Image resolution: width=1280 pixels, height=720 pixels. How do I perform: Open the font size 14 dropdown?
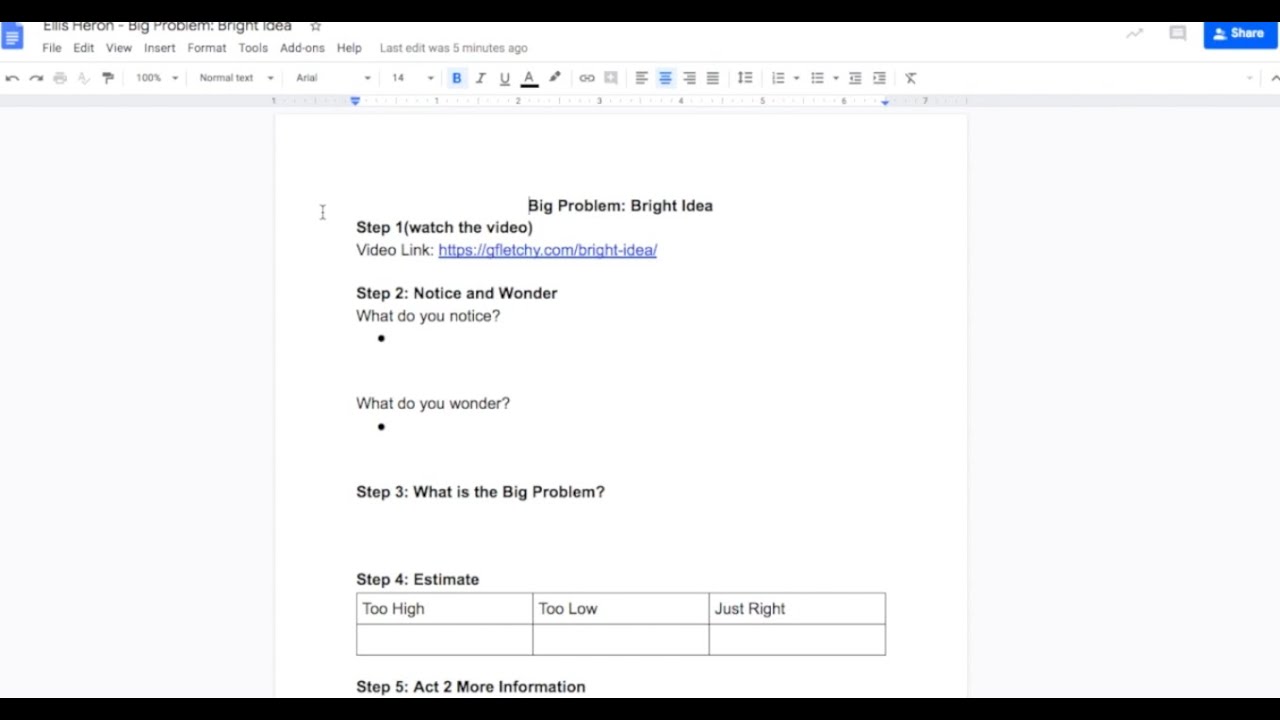pos(412,78)
